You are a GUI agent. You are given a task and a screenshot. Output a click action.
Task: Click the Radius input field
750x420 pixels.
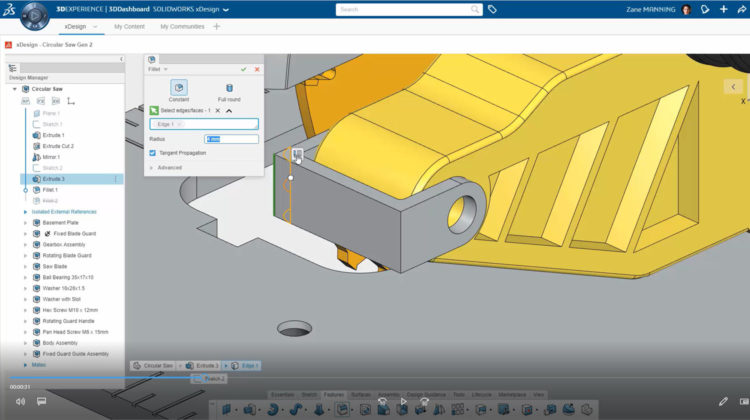tap(231, 139)
